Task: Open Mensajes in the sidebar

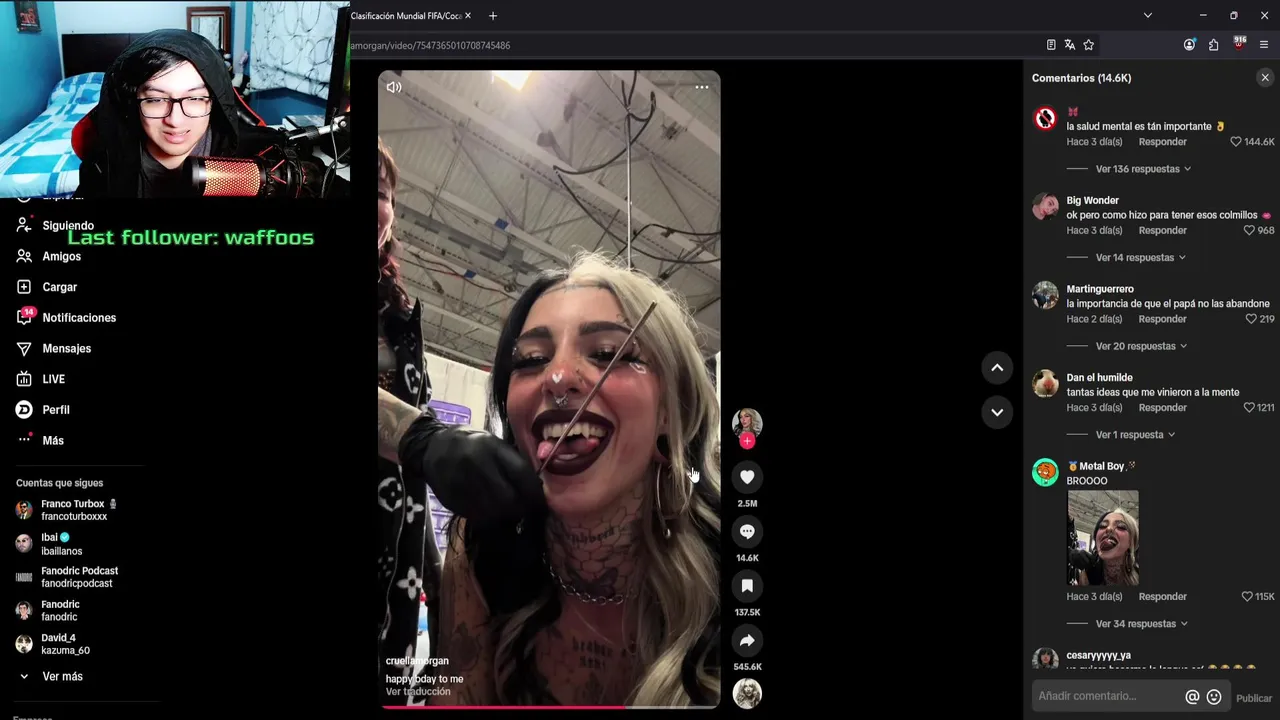Action: (x=66, y=349)
